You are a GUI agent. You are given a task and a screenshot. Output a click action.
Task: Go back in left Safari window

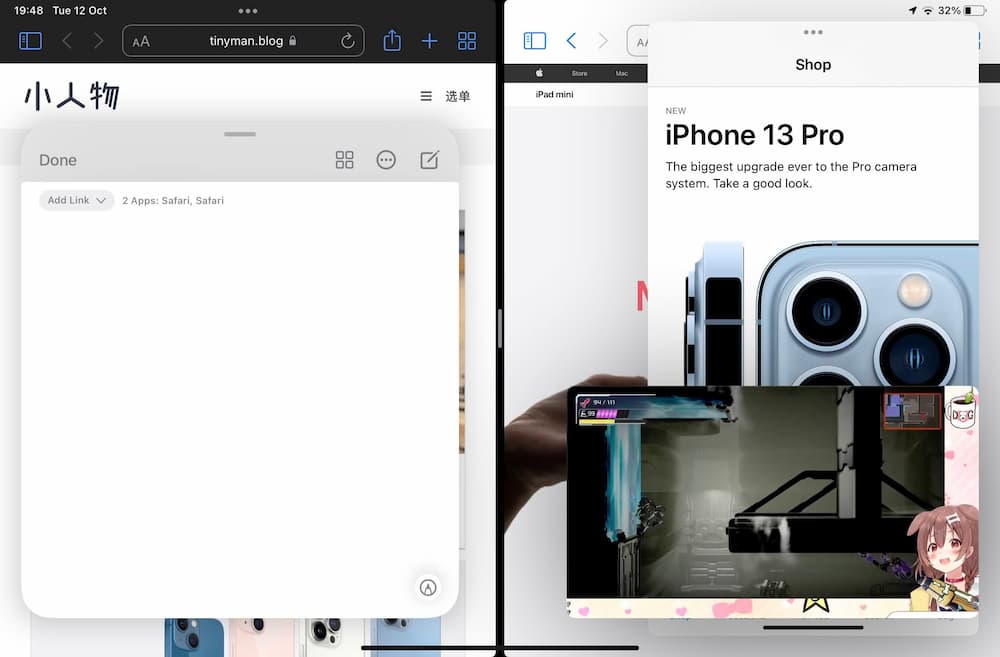[x=67, y=41]
